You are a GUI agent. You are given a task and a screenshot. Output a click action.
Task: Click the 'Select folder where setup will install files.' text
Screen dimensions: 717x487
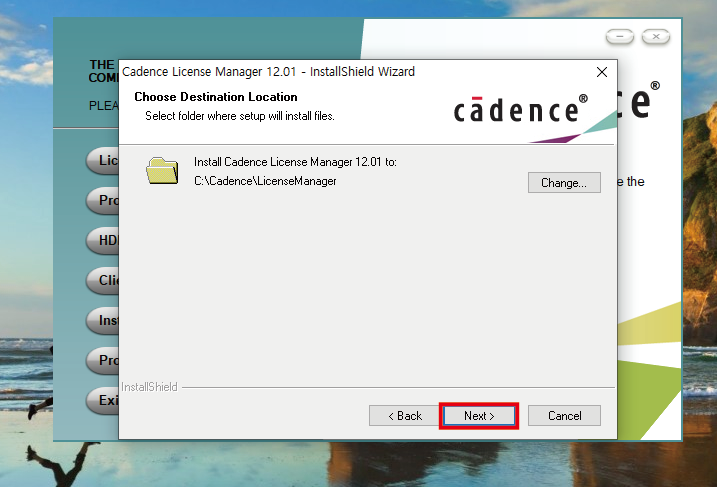point(240,116)
